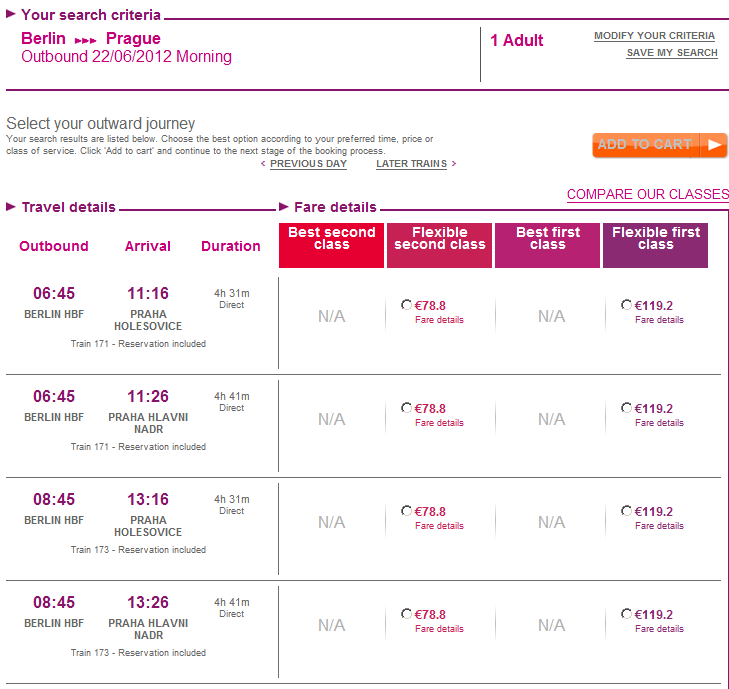The image size is (729, 689).
Task: View Fare details for last €119.2 fare
Action: 659,629
